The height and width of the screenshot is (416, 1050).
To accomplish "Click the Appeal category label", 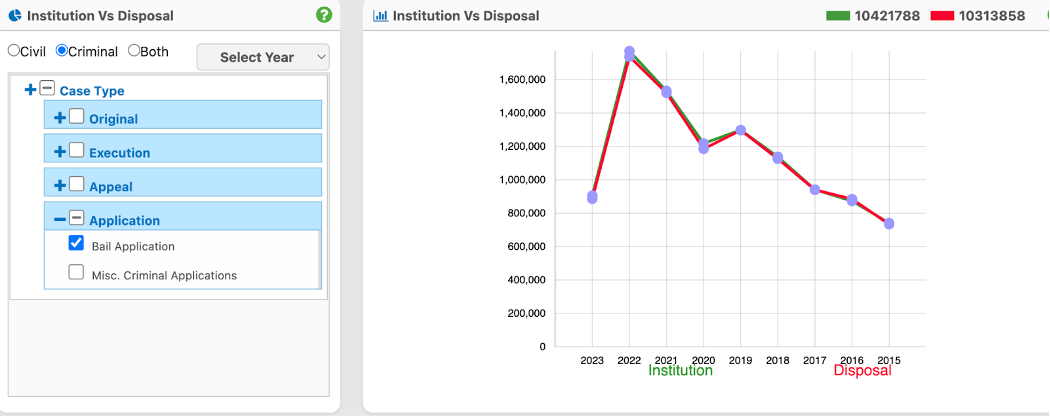I will point(111,187).
